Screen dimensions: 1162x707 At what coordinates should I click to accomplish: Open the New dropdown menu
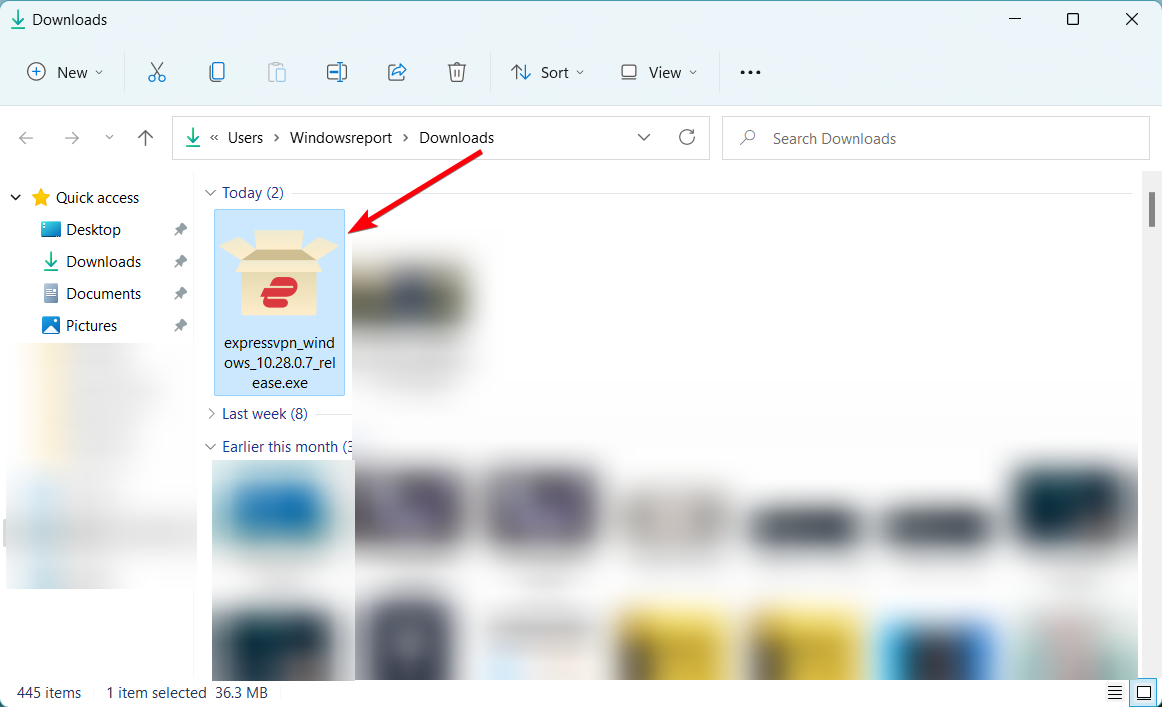[65, 72]
